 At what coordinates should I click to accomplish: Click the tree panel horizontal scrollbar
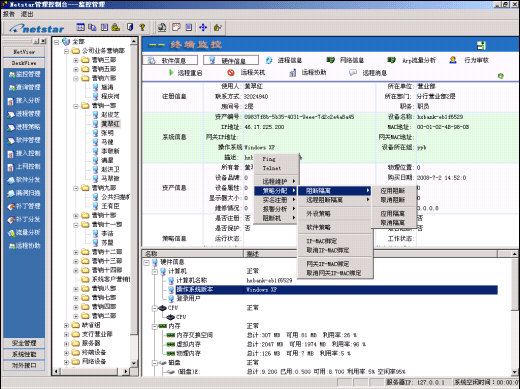coord(91,371)
